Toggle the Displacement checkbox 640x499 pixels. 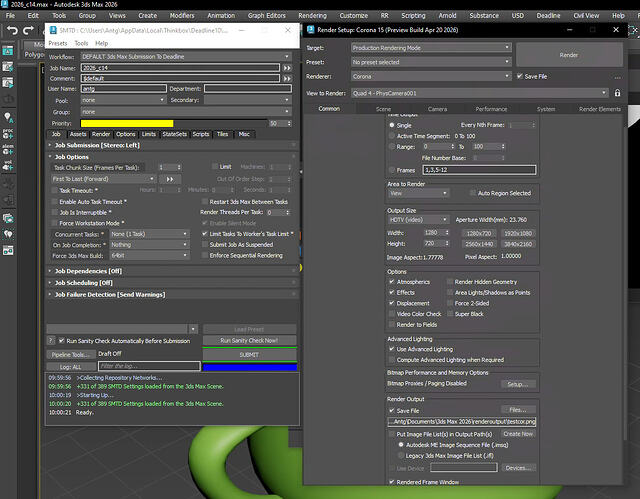point(392,303)
